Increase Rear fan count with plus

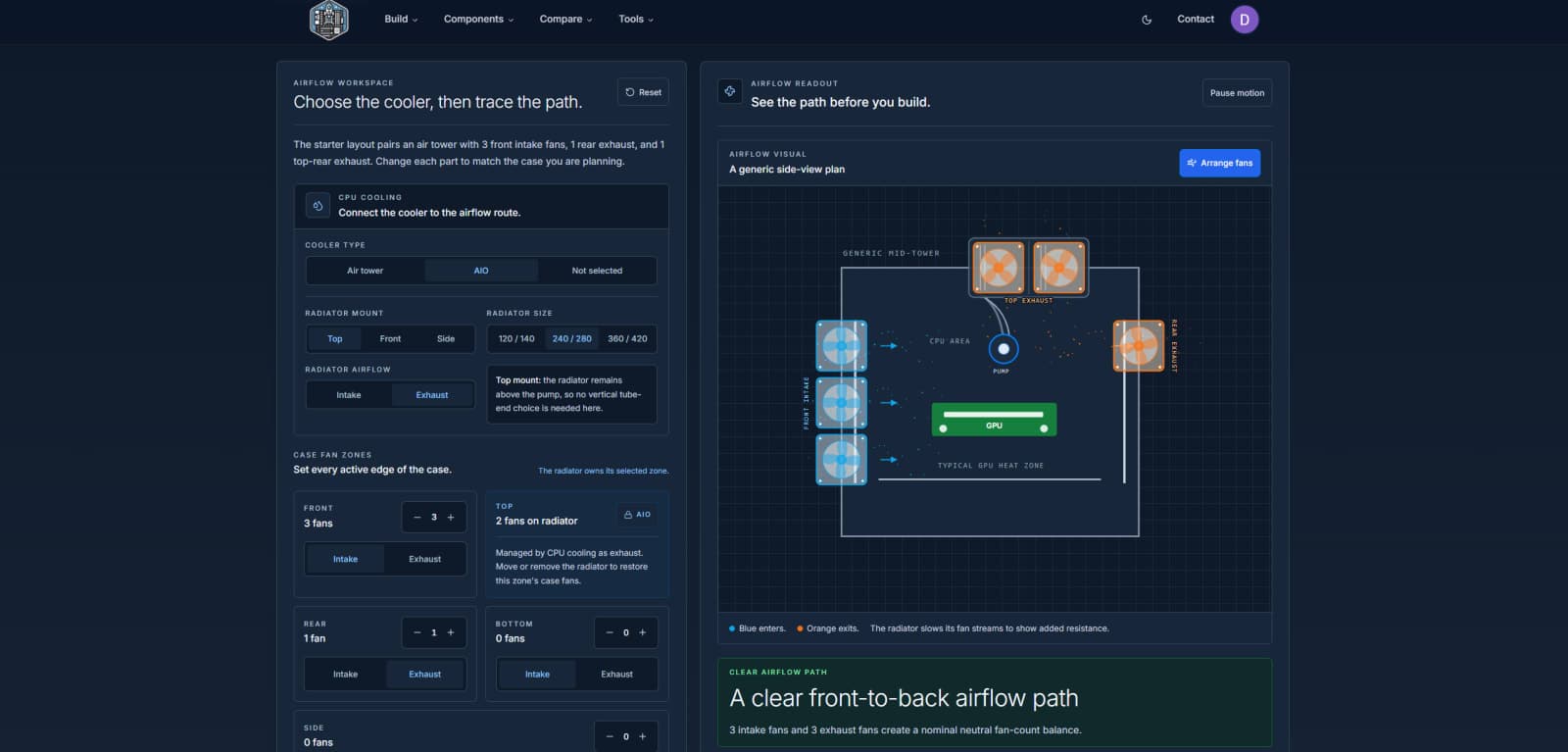[451, 633]
